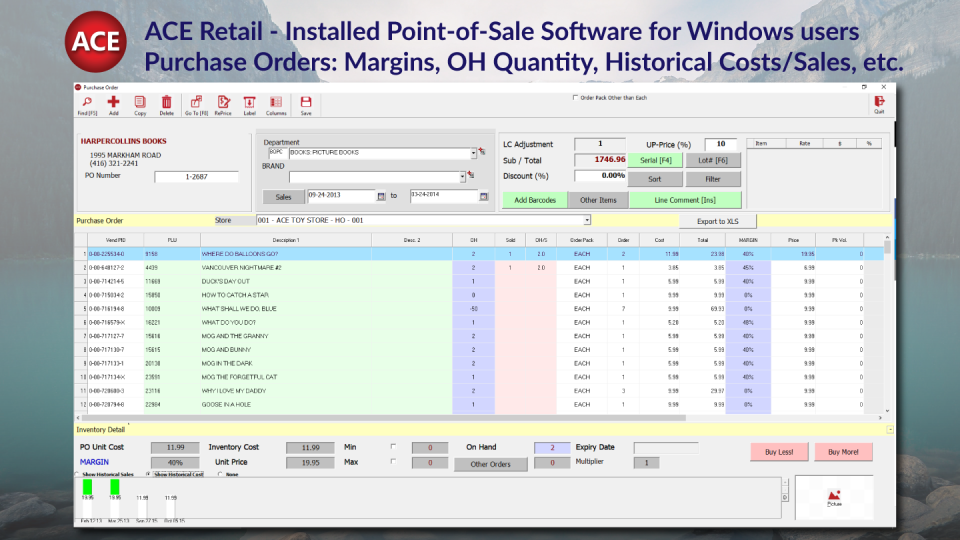960x540 pixels.
Task: Click OH value -50 for WHAT SHALL WE DO, BLUE
Action: click(x=473, y=309)
